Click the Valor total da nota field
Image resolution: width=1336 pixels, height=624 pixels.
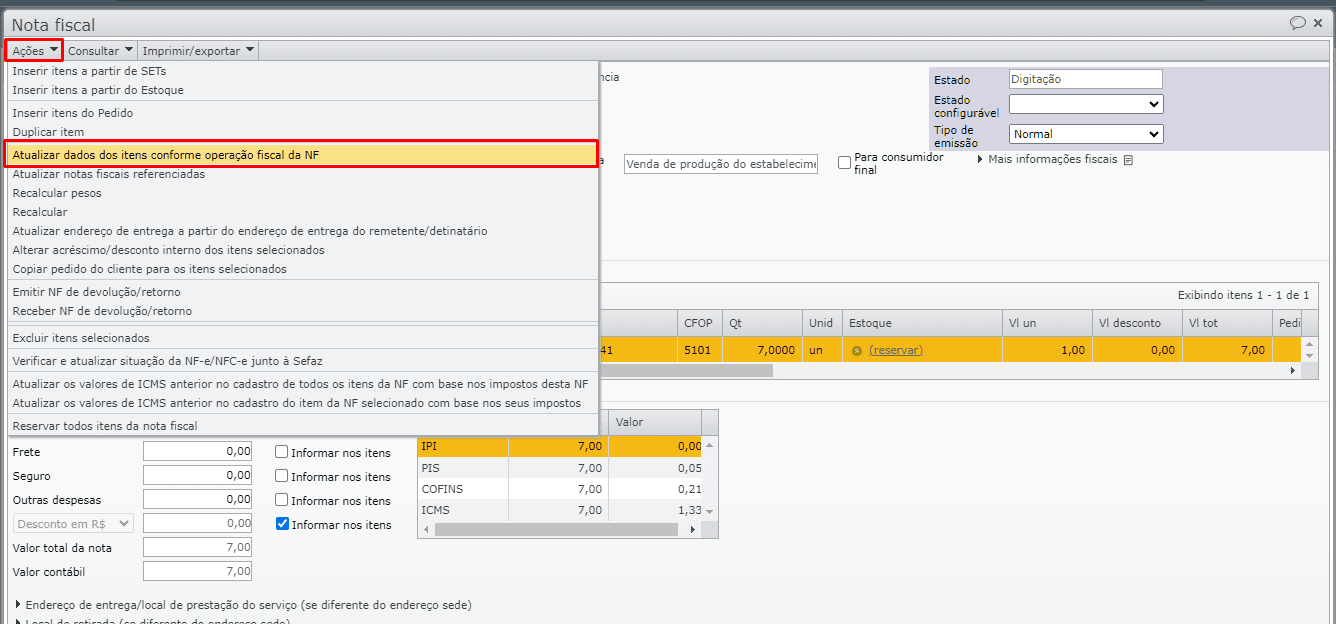198,547
